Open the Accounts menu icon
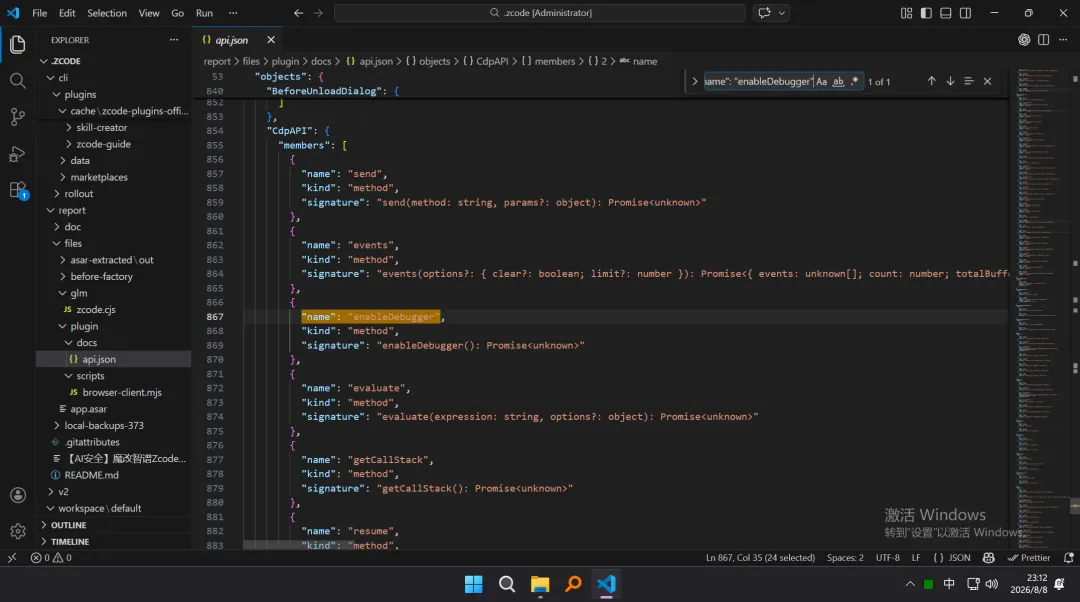 tap(18, 495)
